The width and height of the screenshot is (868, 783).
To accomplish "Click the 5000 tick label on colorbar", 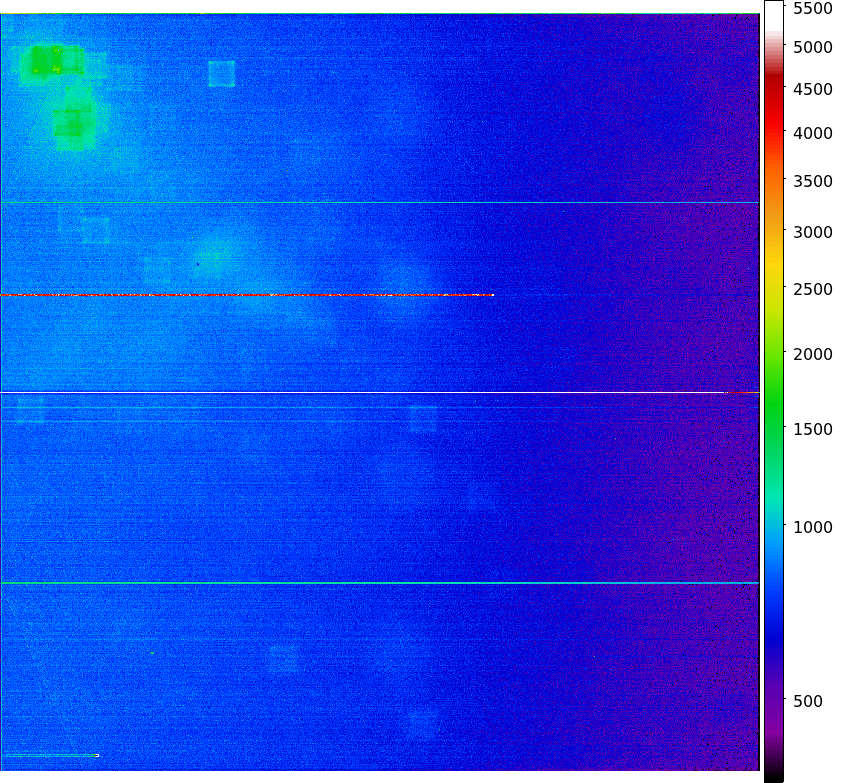I will click(x=813, y=47).
